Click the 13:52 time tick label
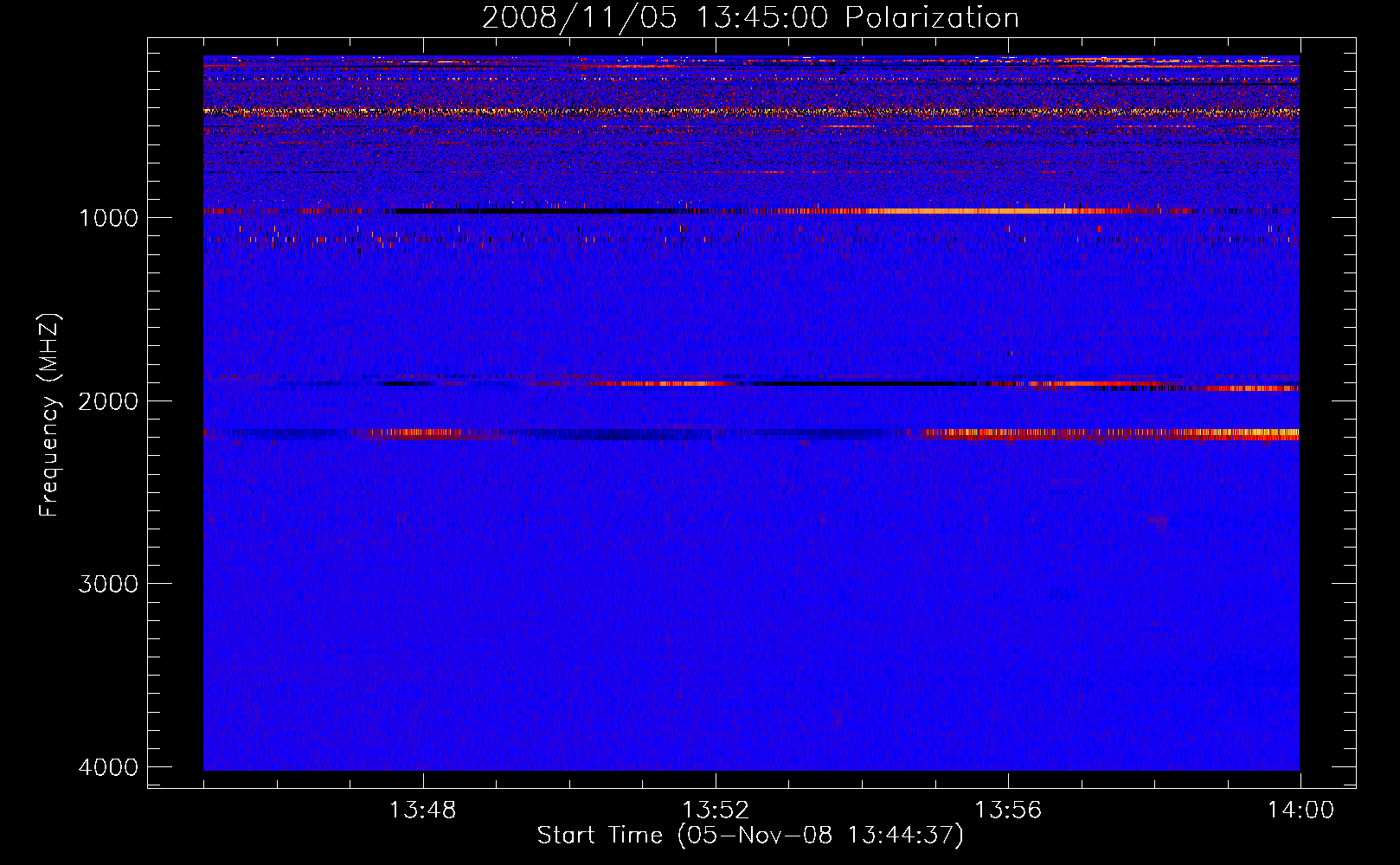The height and width of the screenshot is (865, 1400). tap(715, 811)
